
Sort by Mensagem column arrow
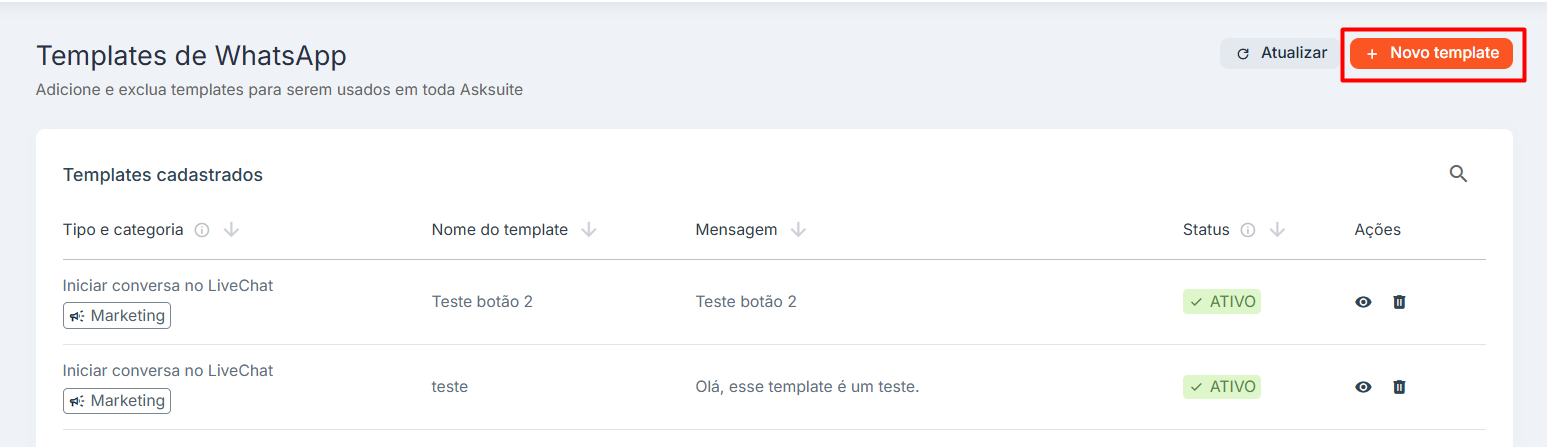[798, 230]
